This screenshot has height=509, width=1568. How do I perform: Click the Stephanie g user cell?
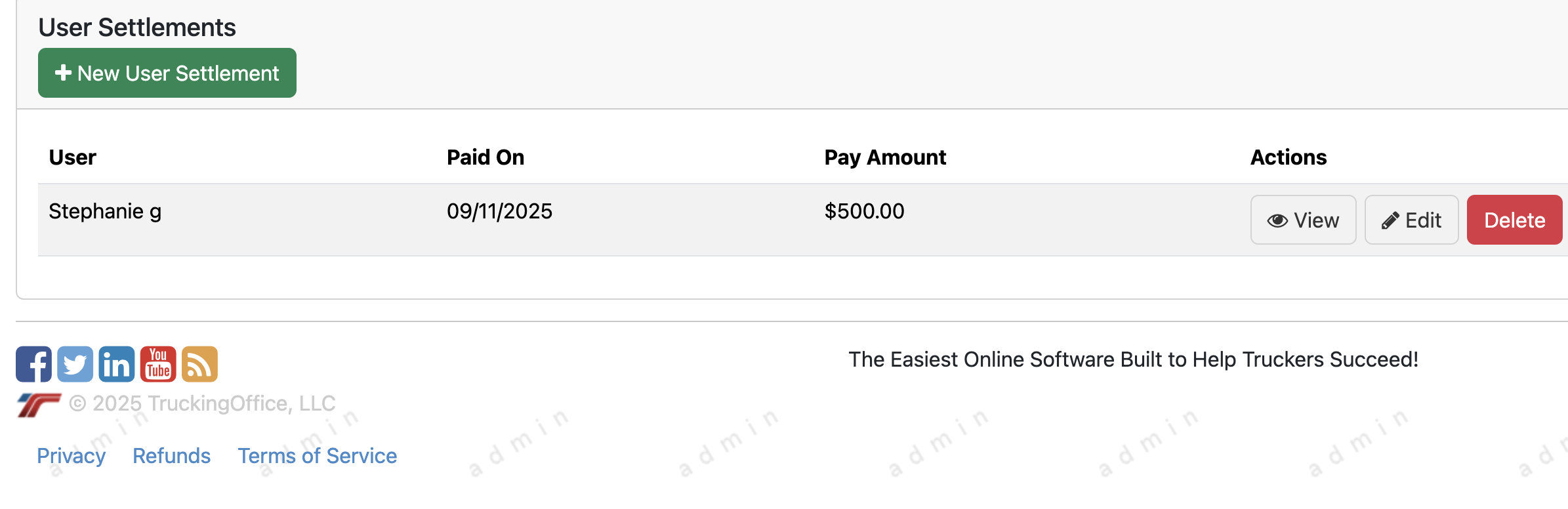[105, 211]
